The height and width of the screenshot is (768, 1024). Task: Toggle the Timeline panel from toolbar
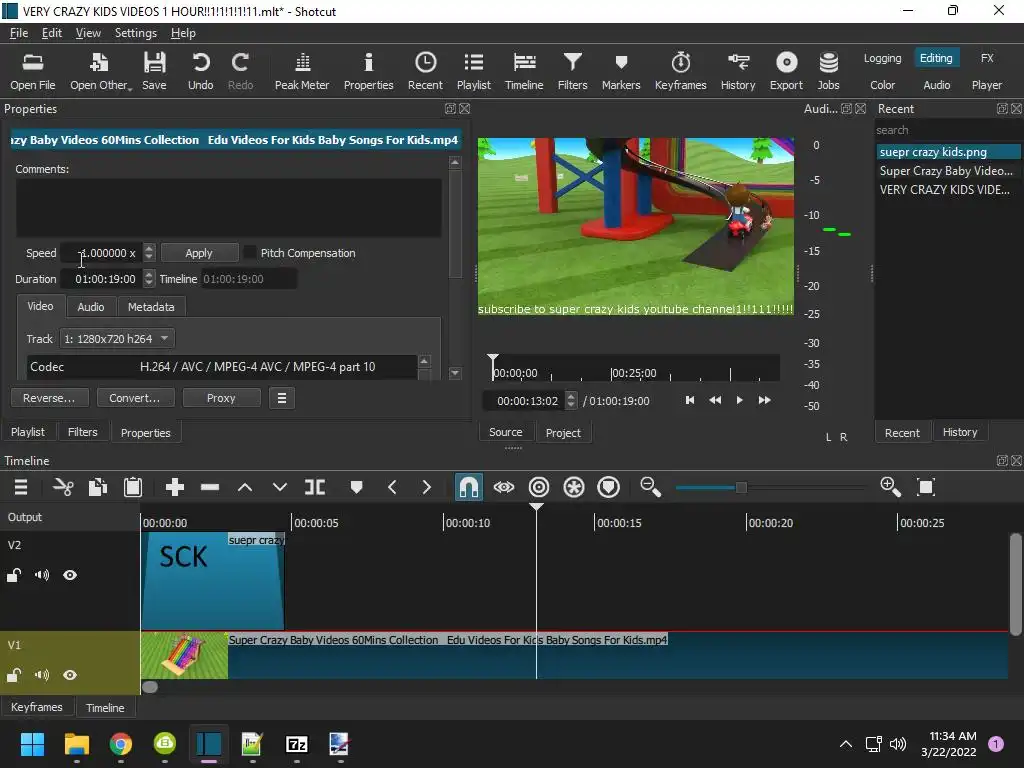524,71
